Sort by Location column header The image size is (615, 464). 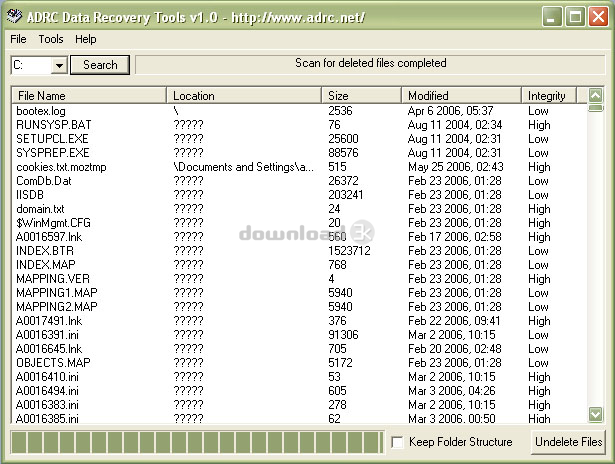[244, 96]
